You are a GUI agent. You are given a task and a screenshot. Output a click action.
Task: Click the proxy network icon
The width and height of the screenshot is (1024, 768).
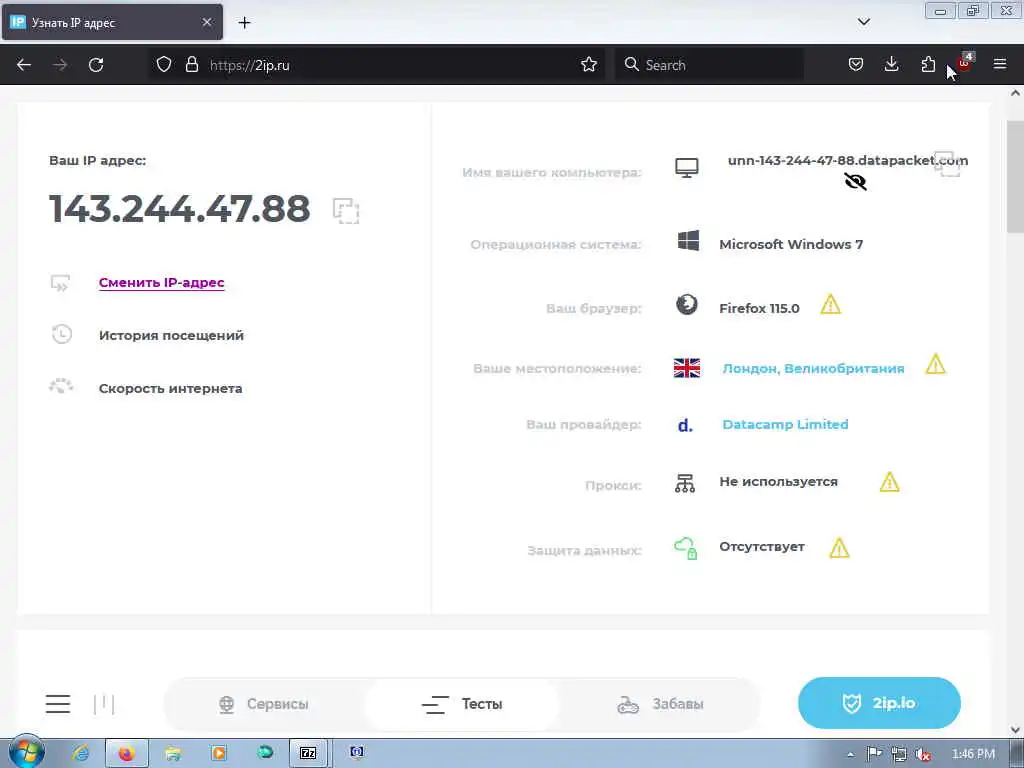click(685, 483)
